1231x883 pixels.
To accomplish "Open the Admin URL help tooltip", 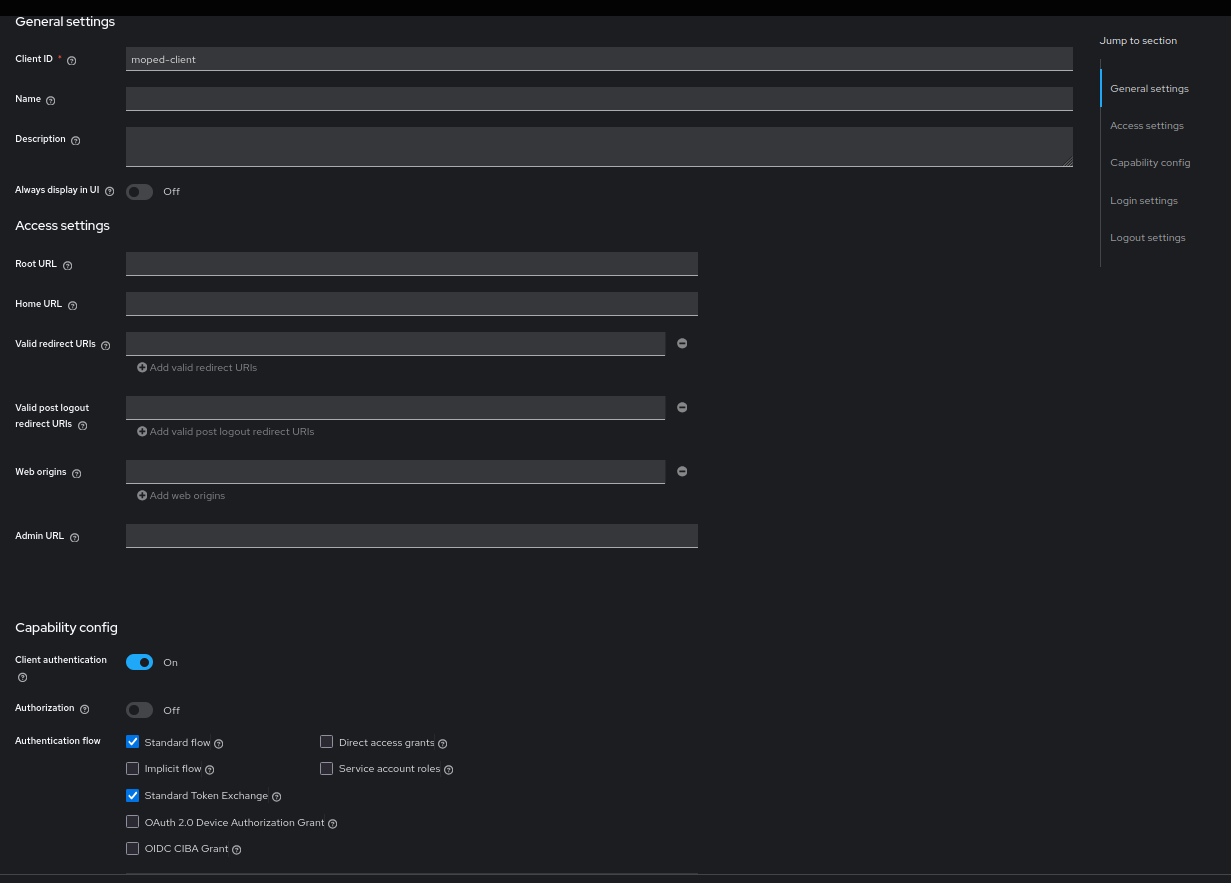I will coord(74,537).
